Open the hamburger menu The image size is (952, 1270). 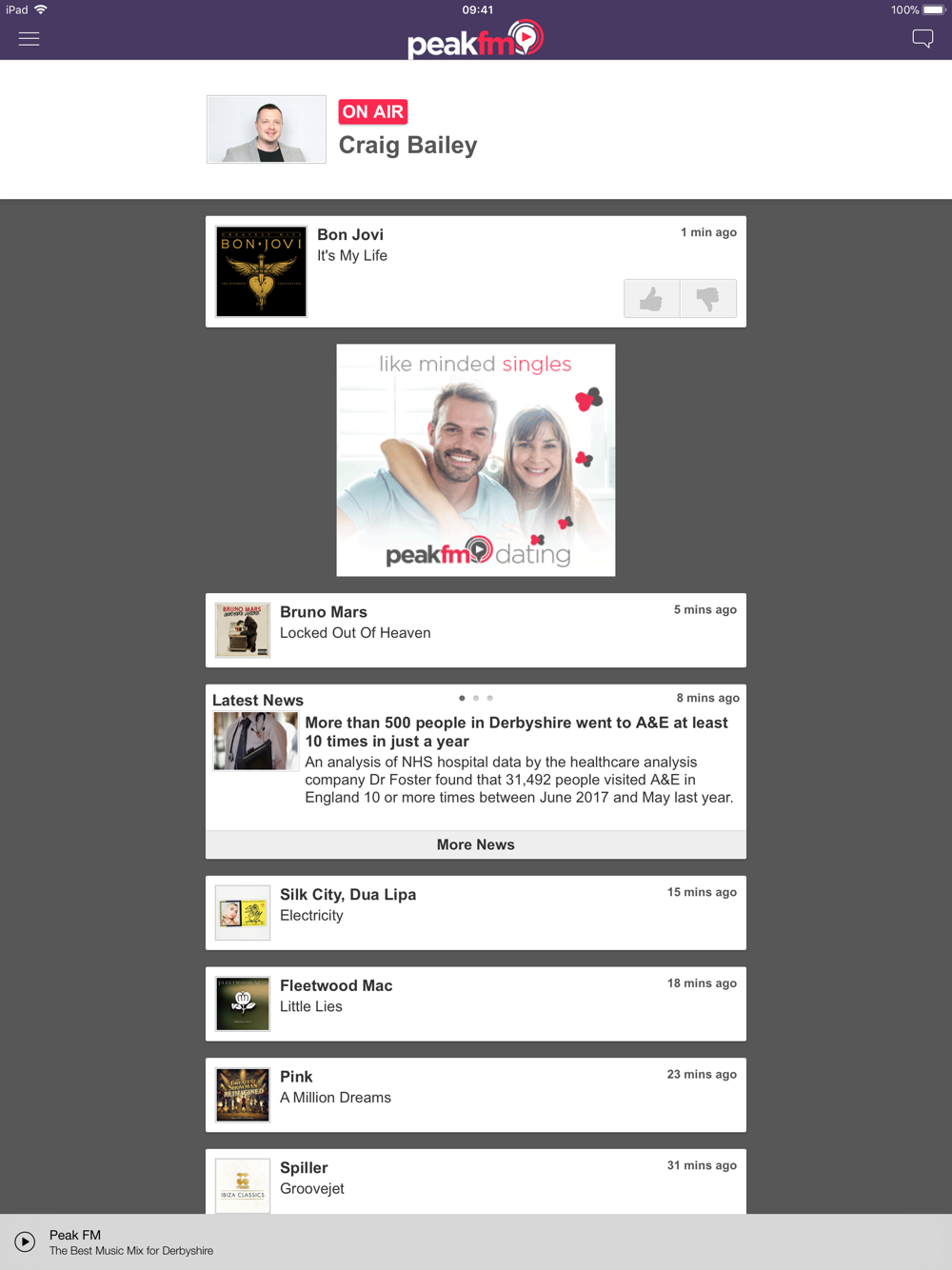(x=29, y=39)
